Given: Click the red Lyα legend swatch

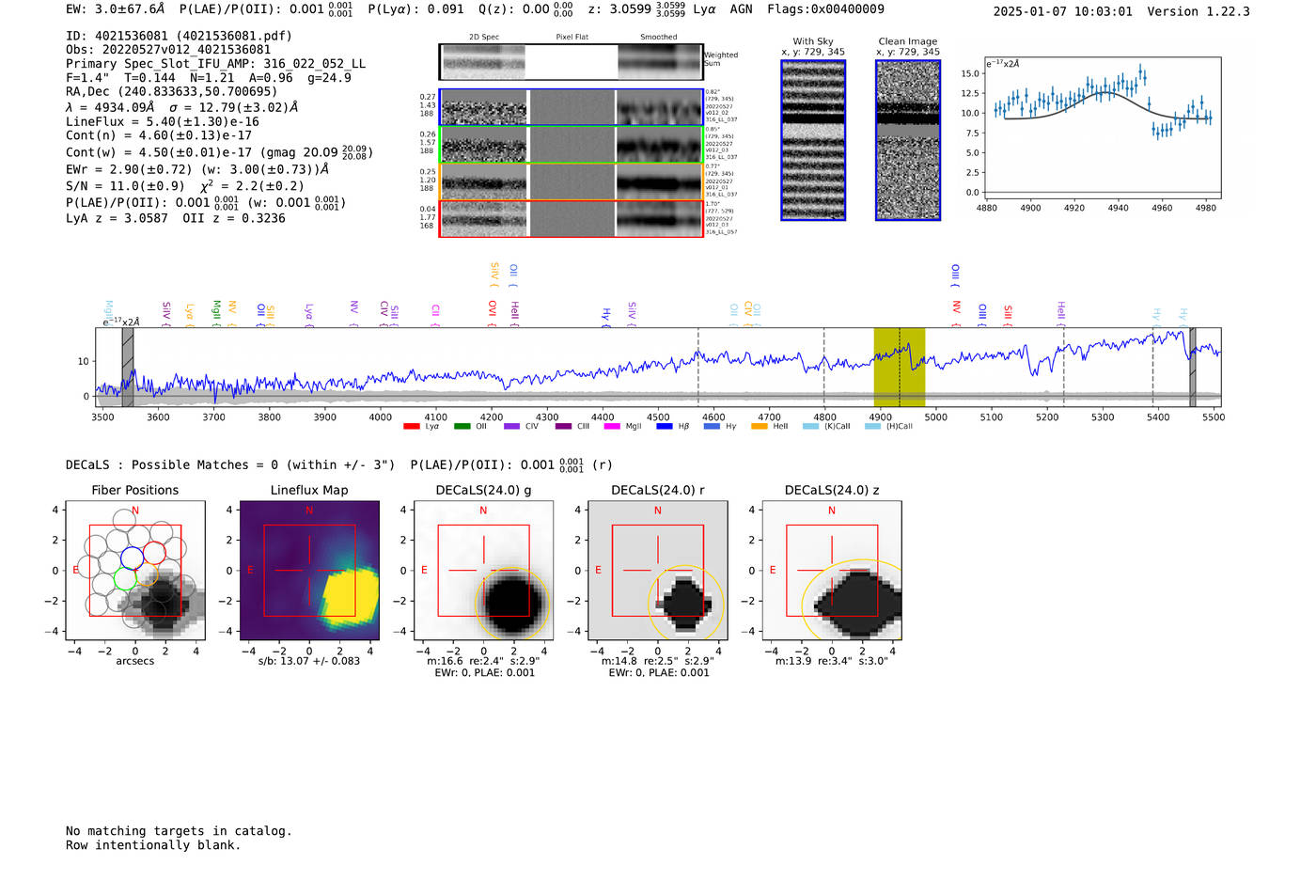Looking at the screenshot, I should point(411,426).
